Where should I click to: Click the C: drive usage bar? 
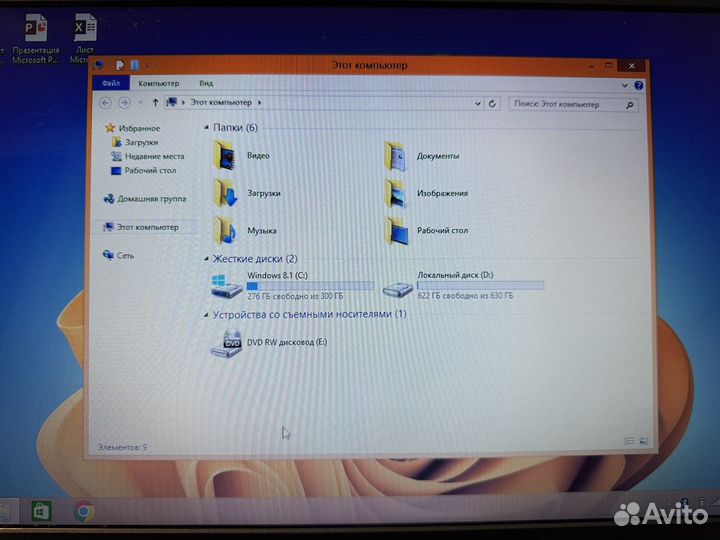click(x=310, y=286)
